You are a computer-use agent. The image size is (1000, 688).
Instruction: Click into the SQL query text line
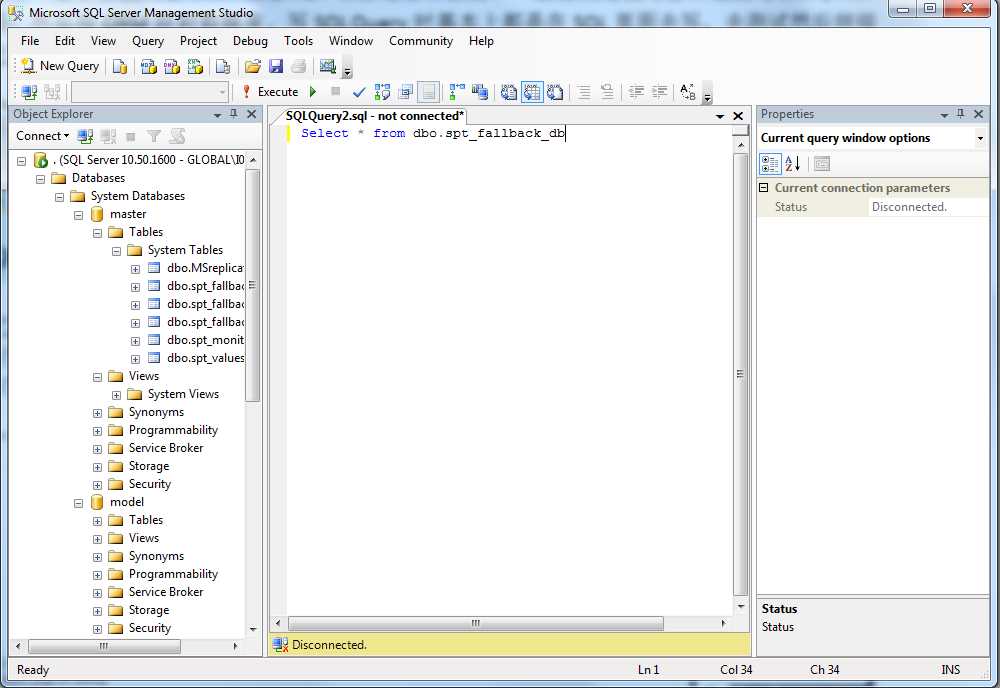432,133
